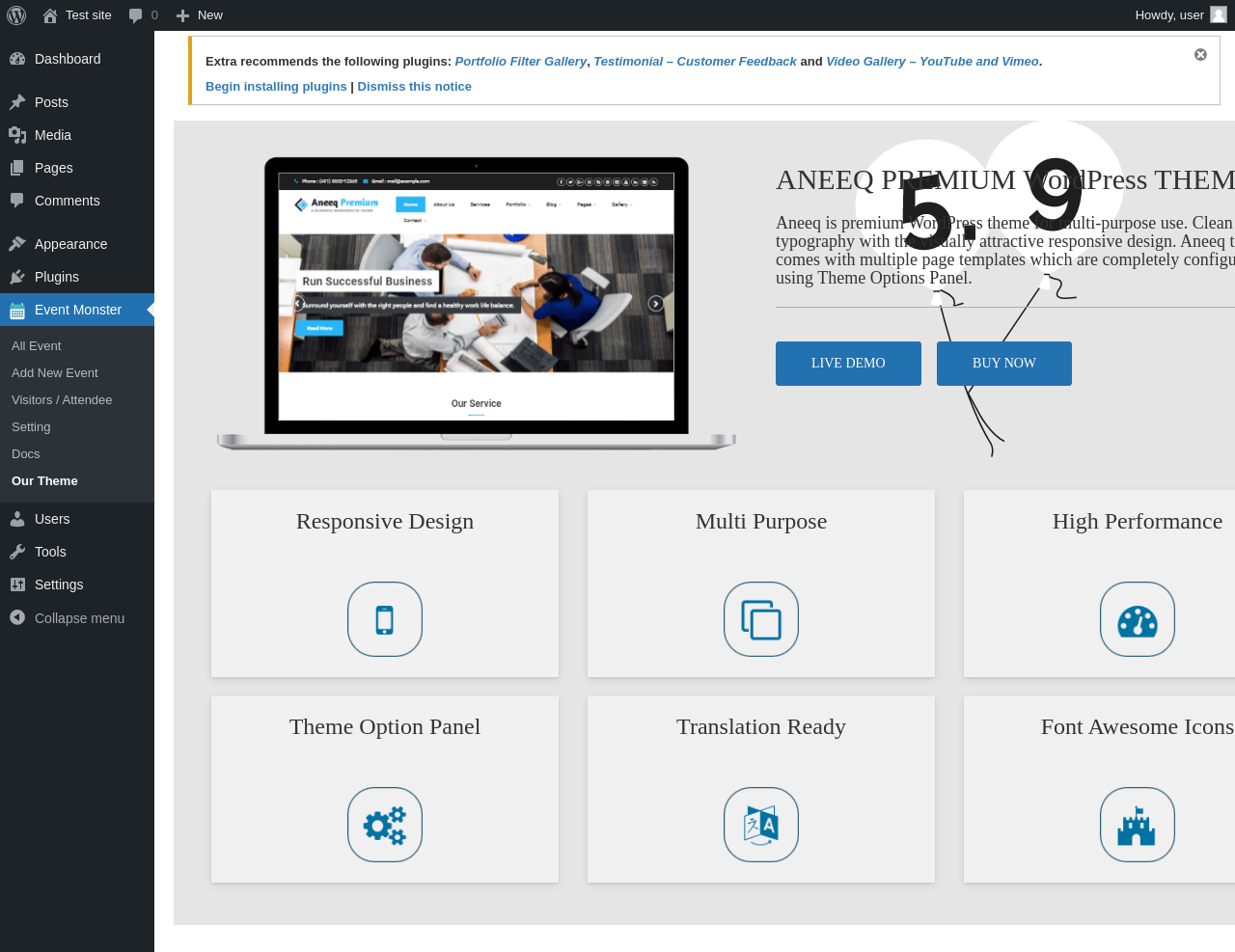This screenshot has width=1235, height=952.
Task: Click the Media library icon
Action: (17, 135)
